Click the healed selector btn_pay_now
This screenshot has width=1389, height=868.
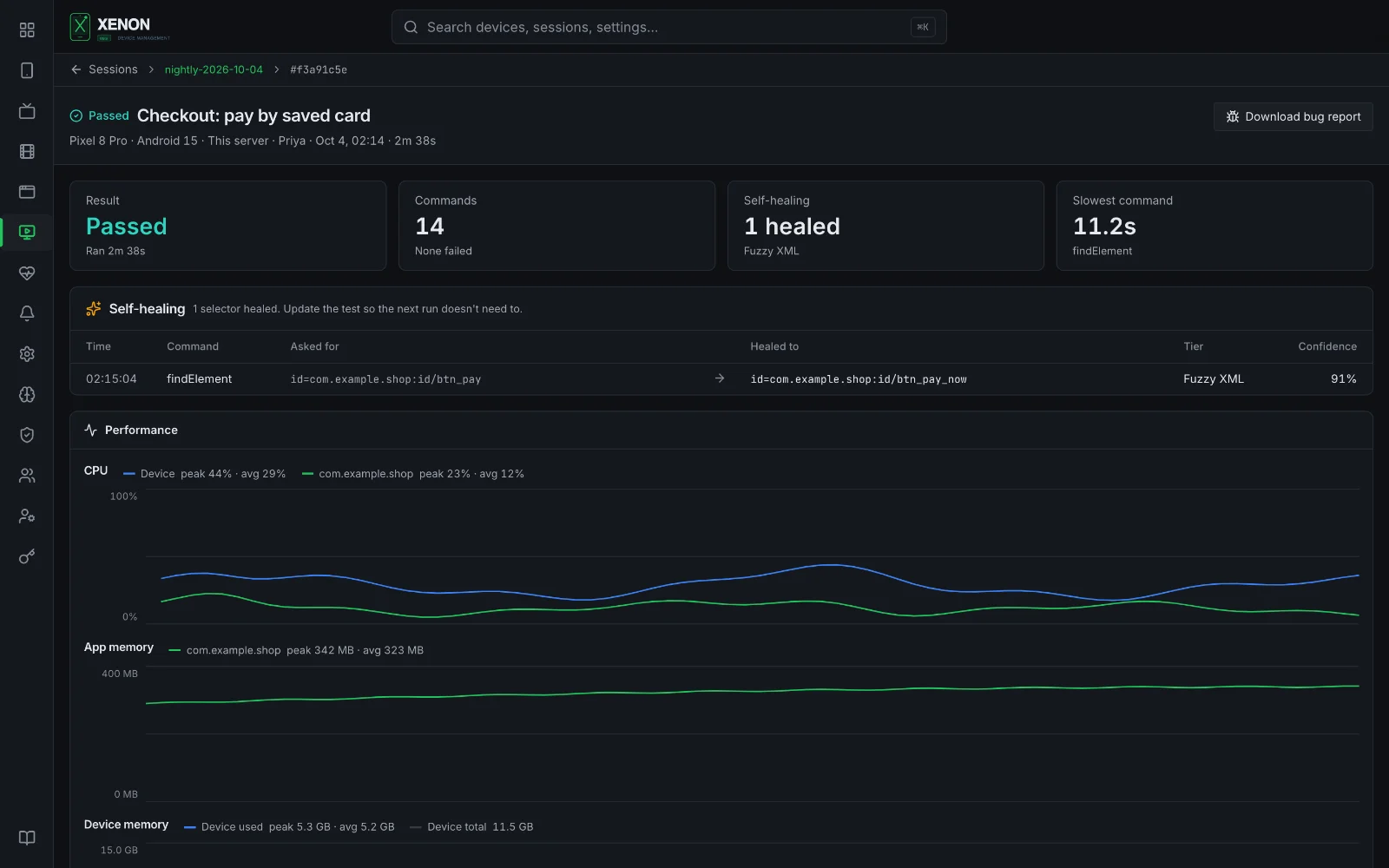859,379
